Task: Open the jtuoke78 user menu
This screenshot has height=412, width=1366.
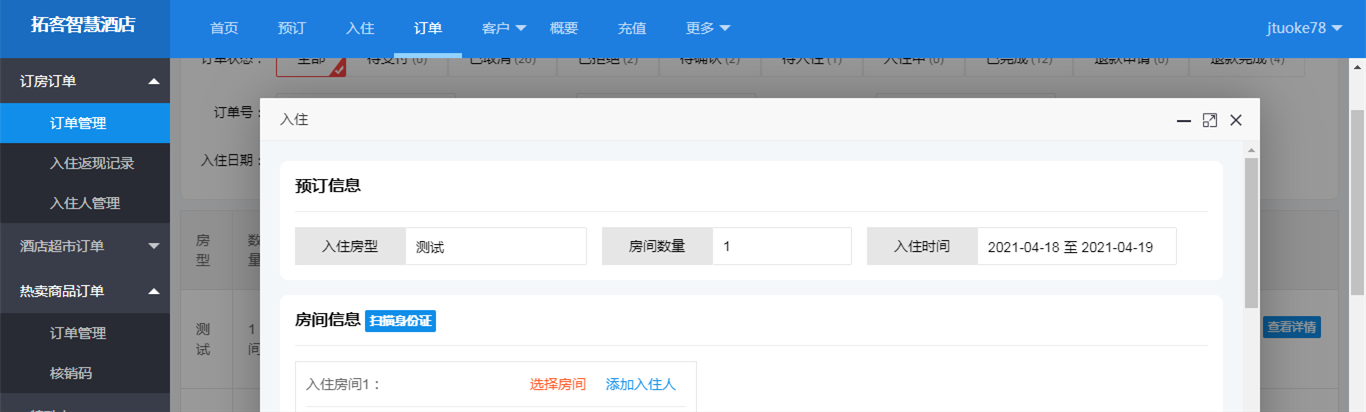Action: 1303,28
